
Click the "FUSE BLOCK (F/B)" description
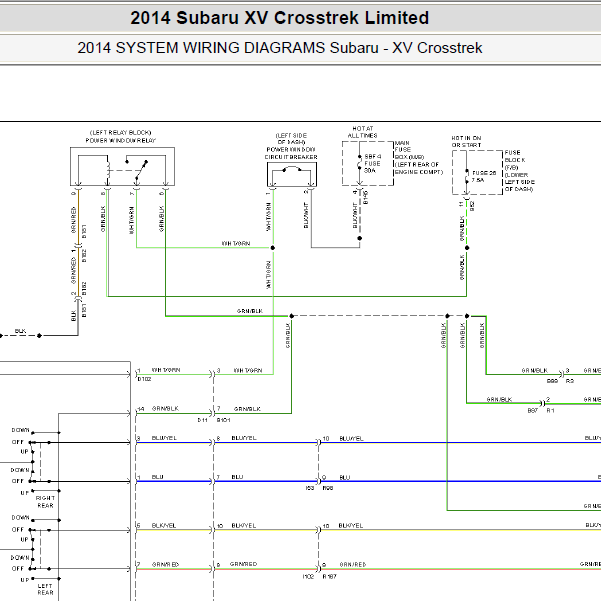[519, 171]
